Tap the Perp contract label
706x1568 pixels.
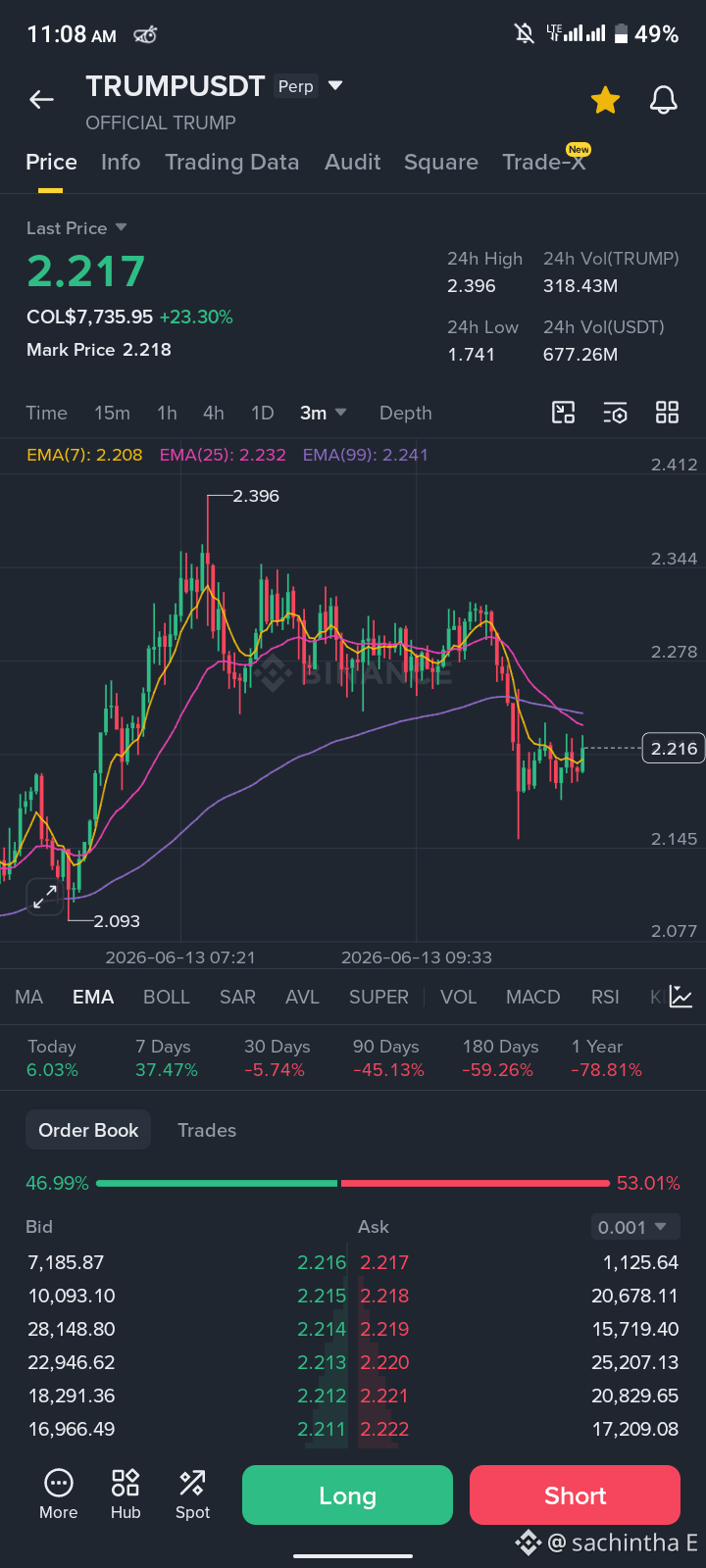295,86
